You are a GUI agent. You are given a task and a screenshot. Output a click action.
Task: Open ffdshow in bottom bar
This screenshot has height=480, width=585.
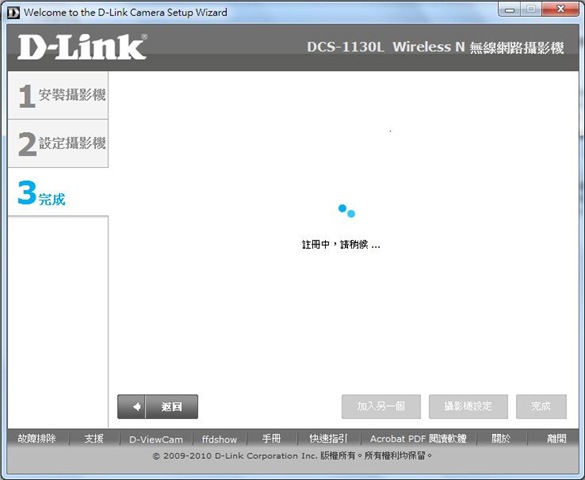(219, 439)
